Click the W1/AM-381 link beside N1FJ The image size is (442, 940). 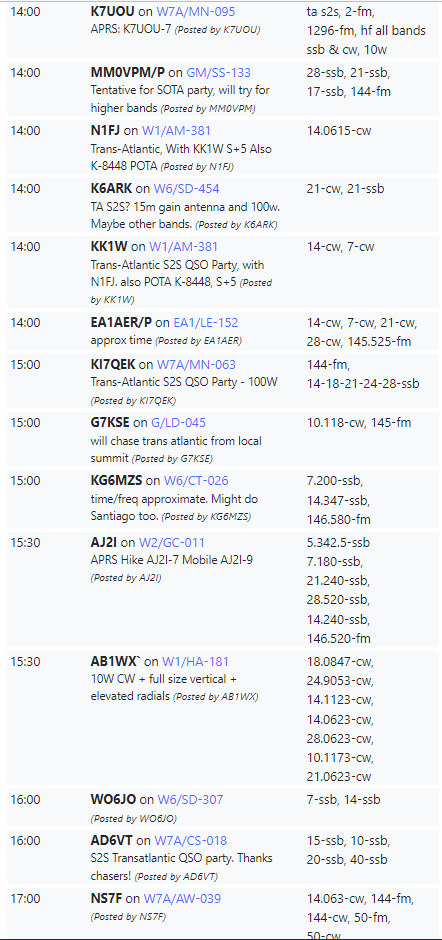pyautogui.click(x=179, y=131)
